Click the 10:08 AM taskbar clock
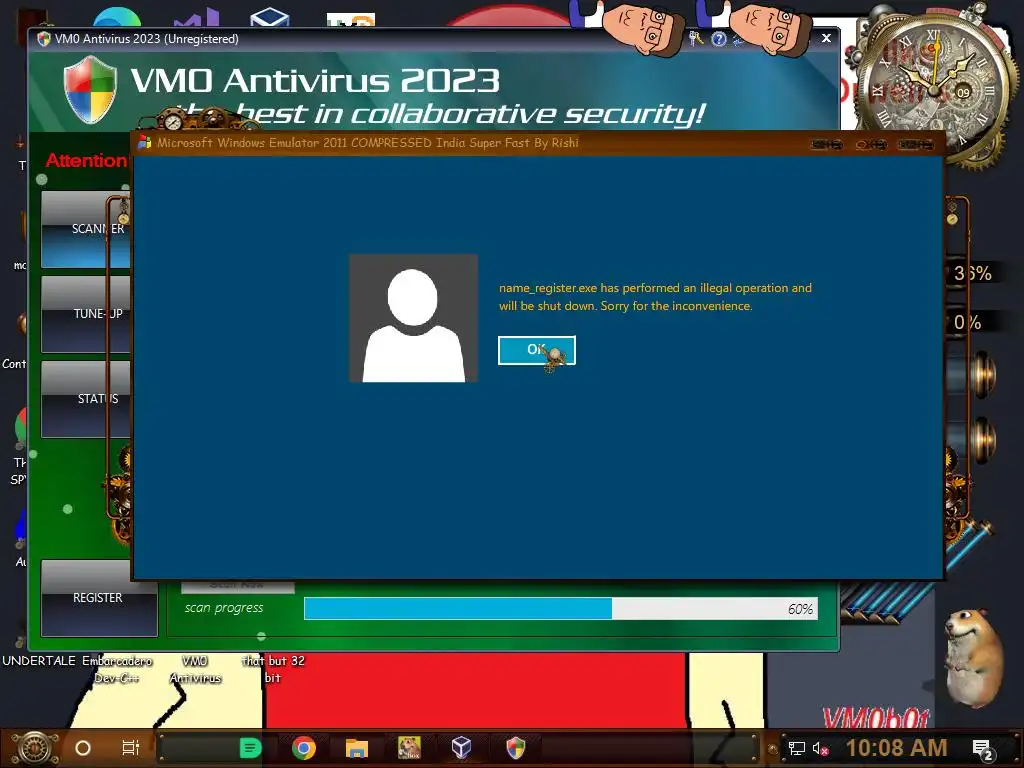 [896, 748]
